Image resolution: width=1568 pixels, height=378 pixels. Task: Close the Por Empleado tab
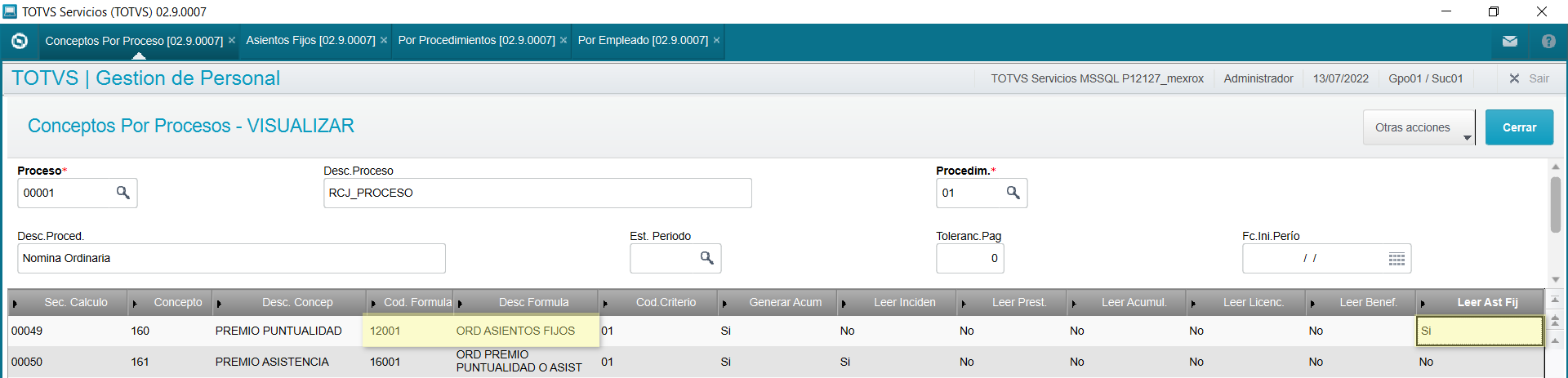coord(716,40)
